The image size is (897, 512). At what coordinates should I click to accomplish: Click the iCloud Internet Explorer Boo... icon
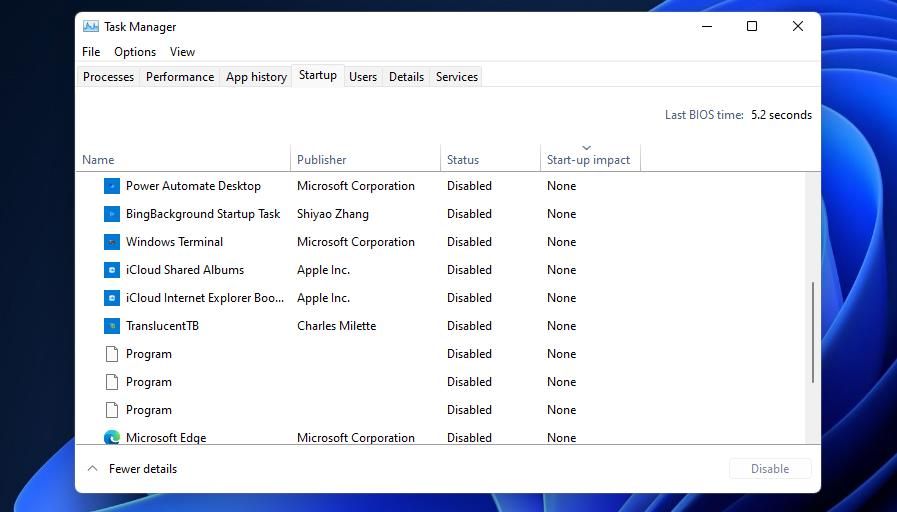[x=112, y=298]
